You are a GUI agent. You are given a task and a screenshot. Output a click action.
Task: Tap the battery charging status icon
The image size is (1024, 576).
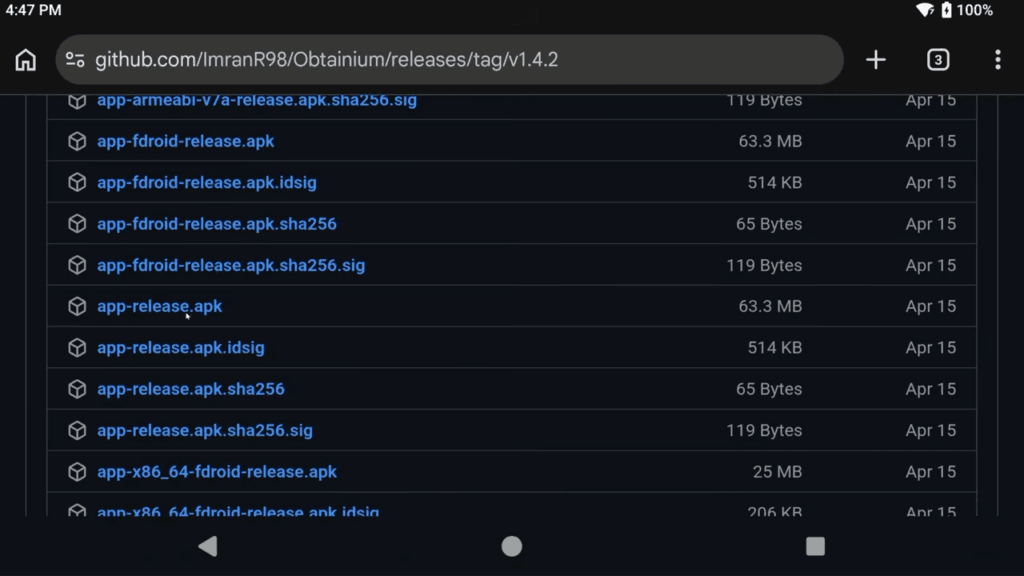point(946,10)
